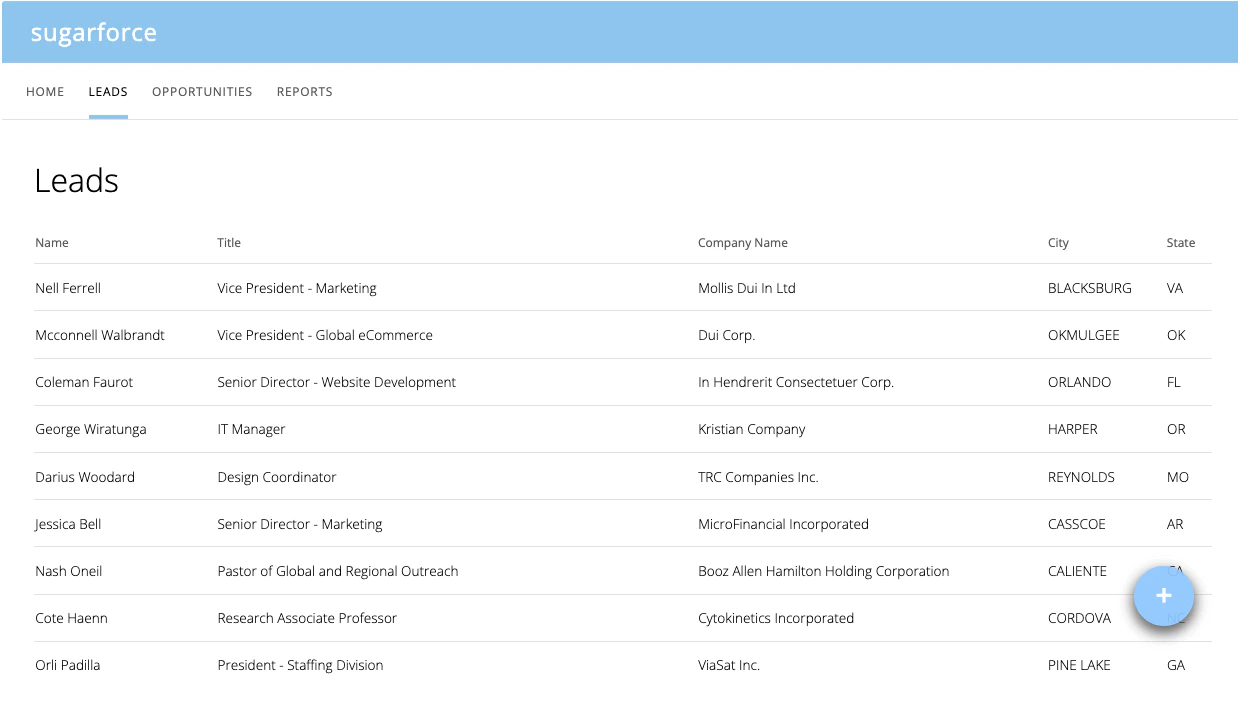Screen dimensions: 1238x713
Task: Click company Mollis Dui In Ltd
Action: (x=747, y=288)
